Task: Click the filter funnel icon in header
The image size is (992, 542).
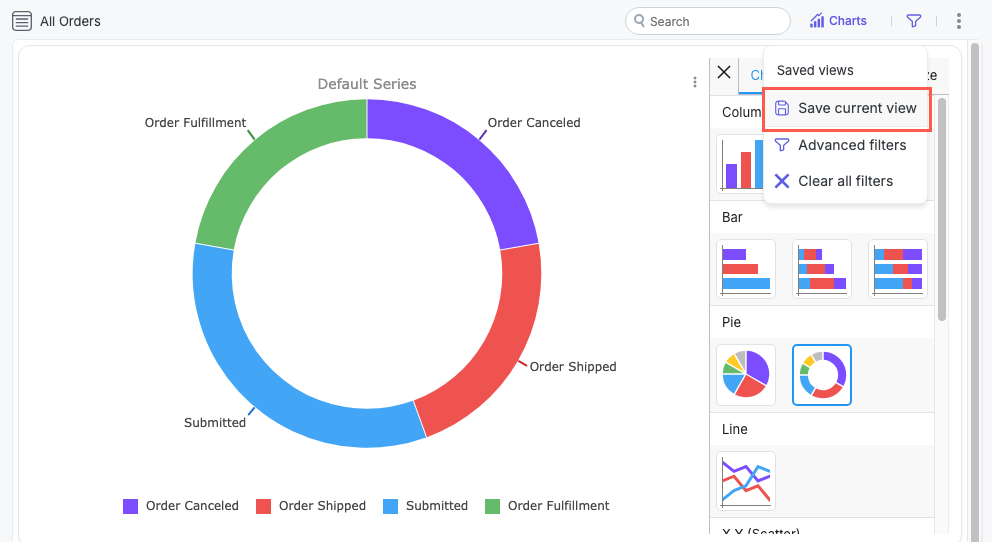Action: pyautogui.click(x=913, y=21)
